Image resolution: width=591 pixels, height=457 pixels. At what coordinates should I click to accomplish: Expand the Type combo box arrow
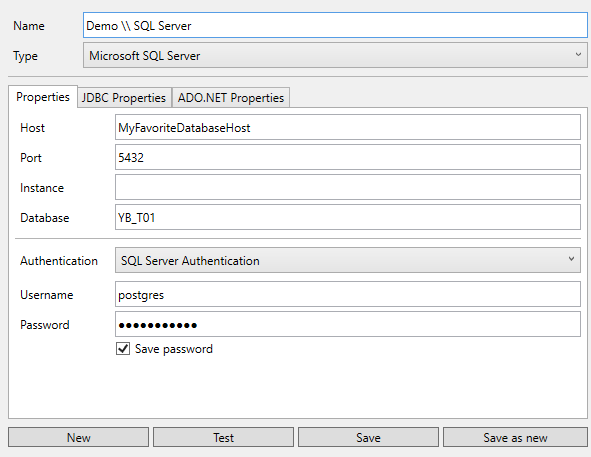coord(578,55)
